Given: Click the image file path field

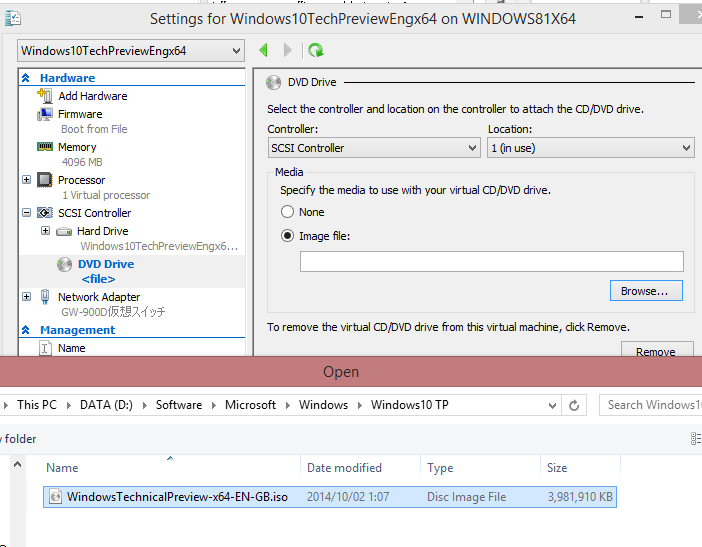Looking at the screenshot, I should [x=492, y=261].
